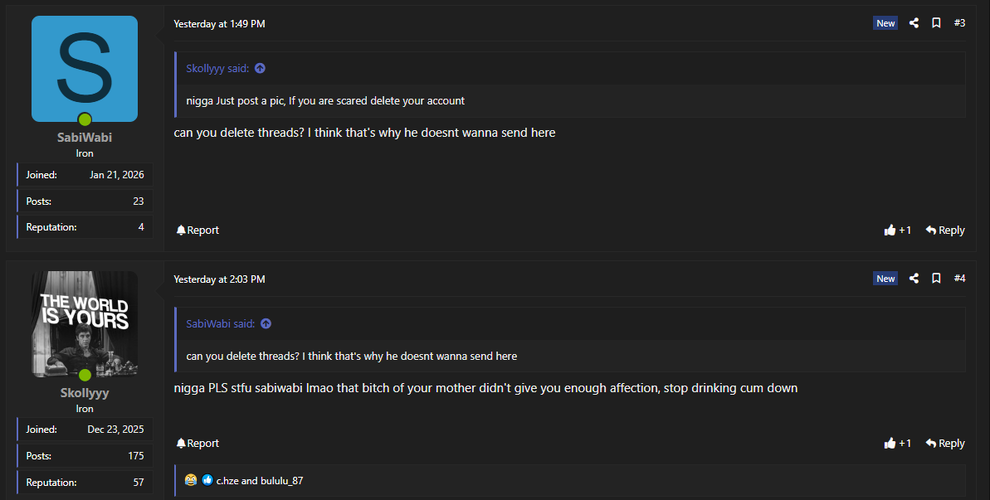This screenshot has height=500, width=990.
Task: Open post #4 permalink number
Action: click(959, 278)
